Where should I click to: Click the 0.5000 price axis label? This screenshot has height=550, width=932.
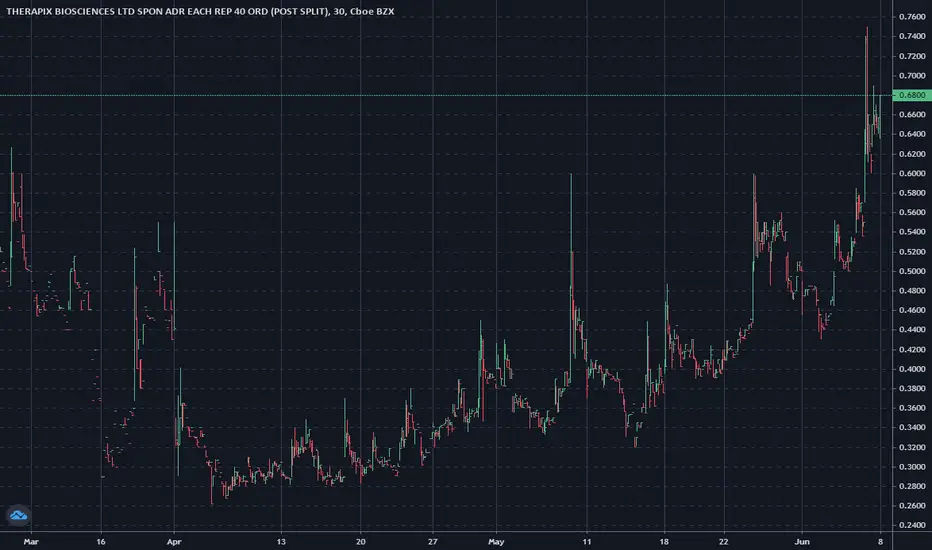(912, 271)
